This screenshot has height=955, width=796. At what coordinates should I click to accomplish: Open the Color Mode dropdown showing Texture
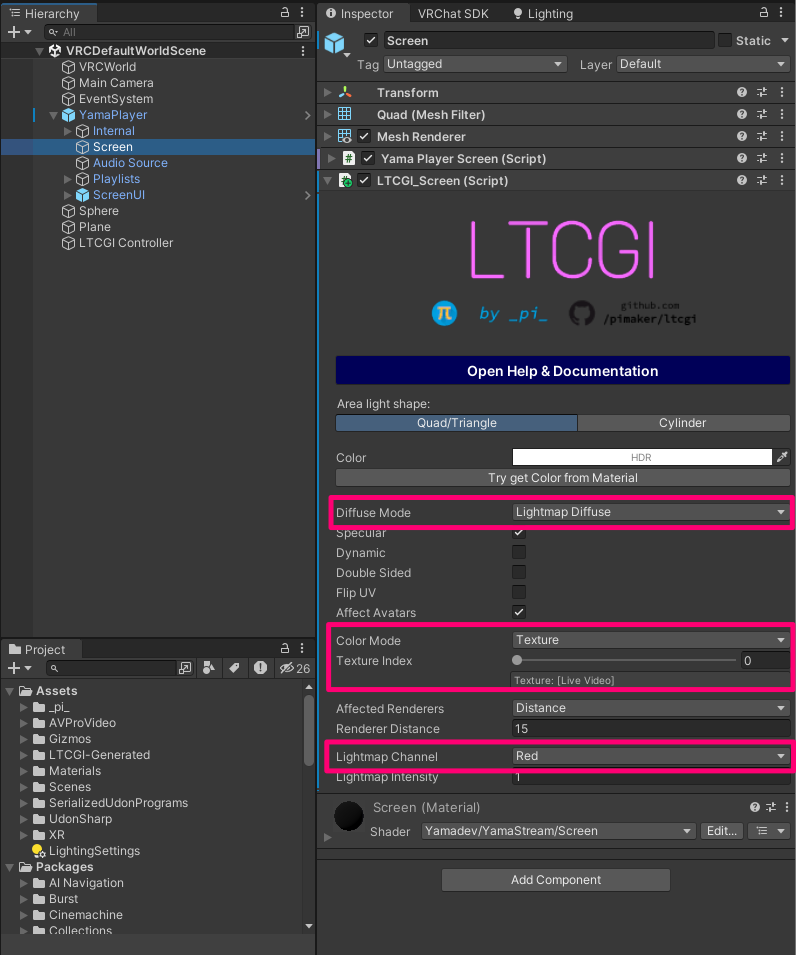click(x=650, y=640)
